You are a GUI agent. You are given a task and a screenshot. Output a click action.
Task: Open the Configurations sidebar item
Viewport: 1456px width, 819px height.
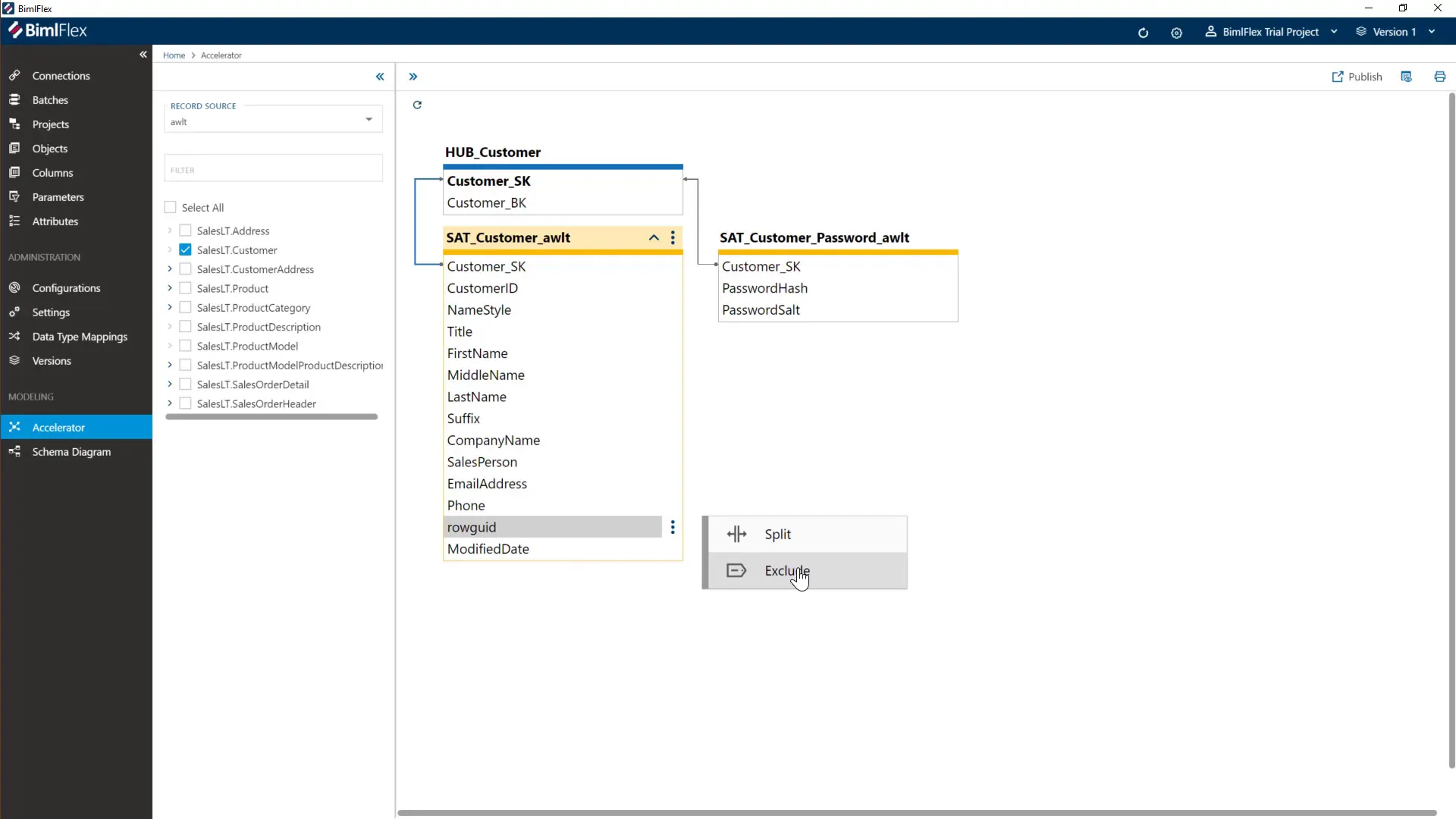coord(76,288)
